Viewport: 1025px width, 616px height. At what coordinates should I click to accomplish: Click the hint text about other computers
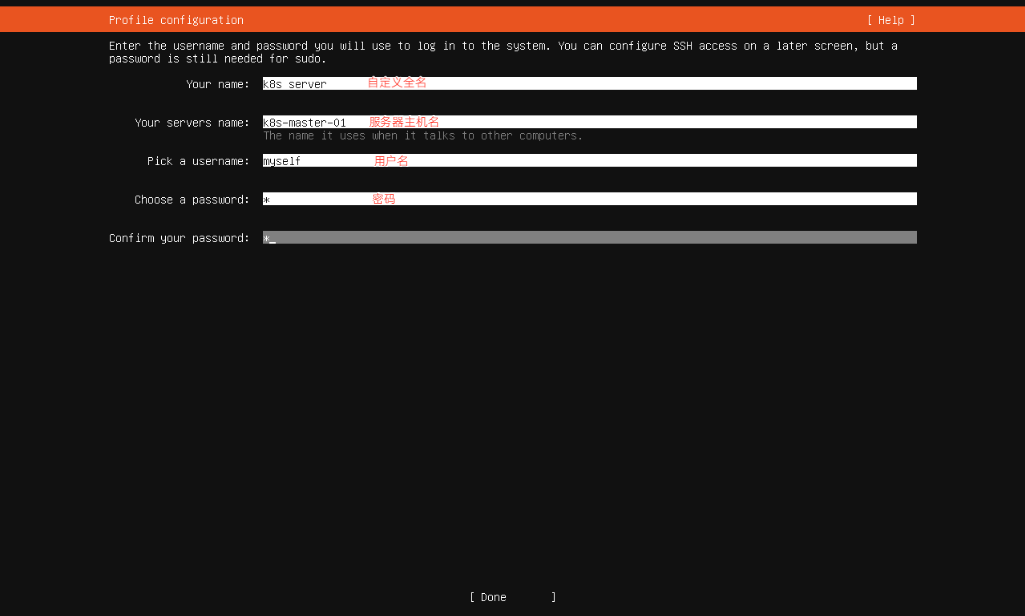tap(422, 136)
